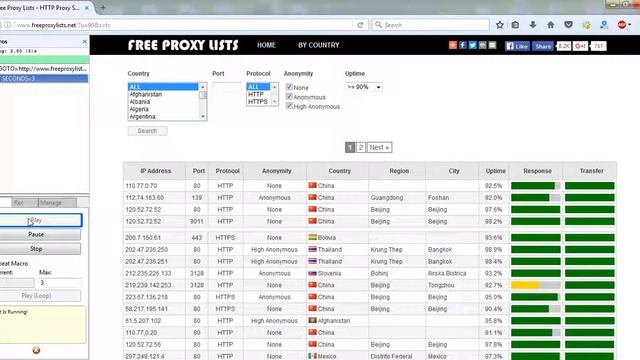Select Algeria in the Country list
Image resolution: width=640 pixels, height=360 pixels.
point(163,109)
